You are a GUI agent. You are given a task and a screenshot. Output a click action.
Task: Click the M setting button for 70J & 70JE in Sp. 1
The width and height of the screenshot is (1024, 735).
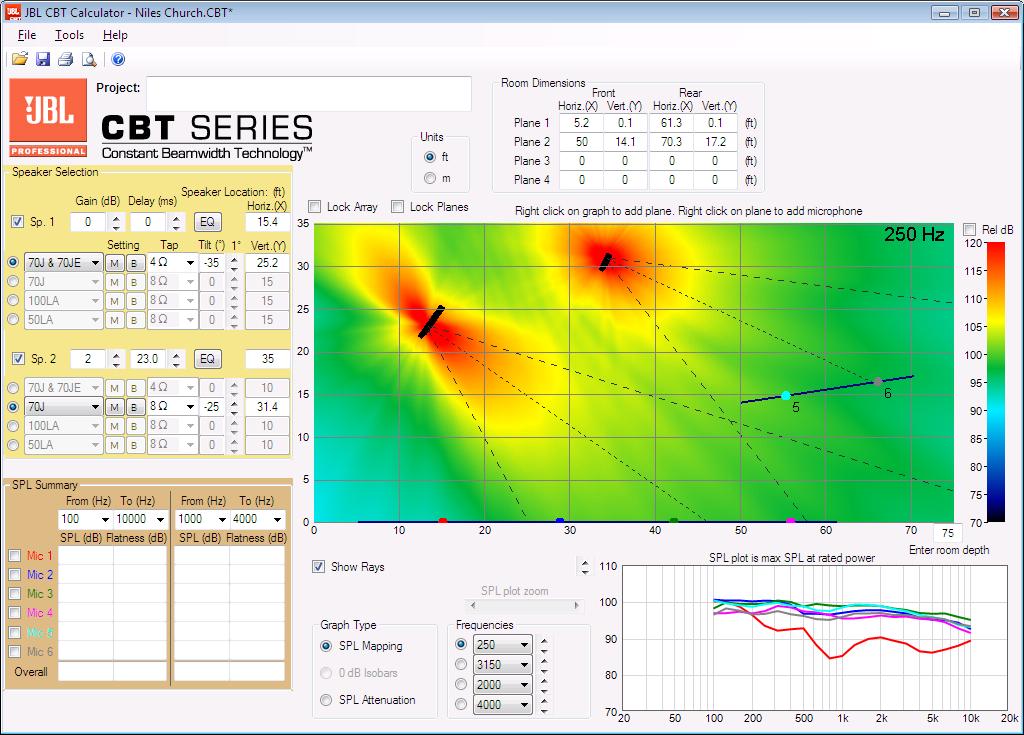pyautogui.click(x=114, y=263)
